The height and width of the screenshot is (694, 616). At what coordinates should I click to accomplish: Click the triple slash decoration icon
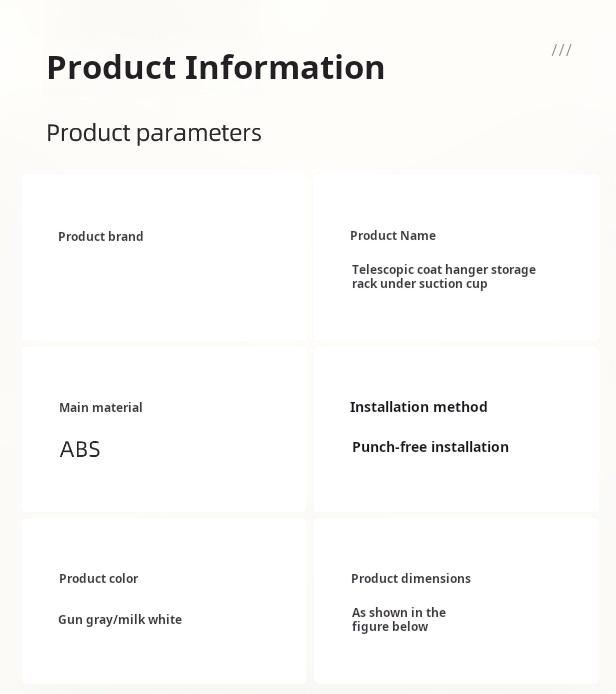point(562,50)
